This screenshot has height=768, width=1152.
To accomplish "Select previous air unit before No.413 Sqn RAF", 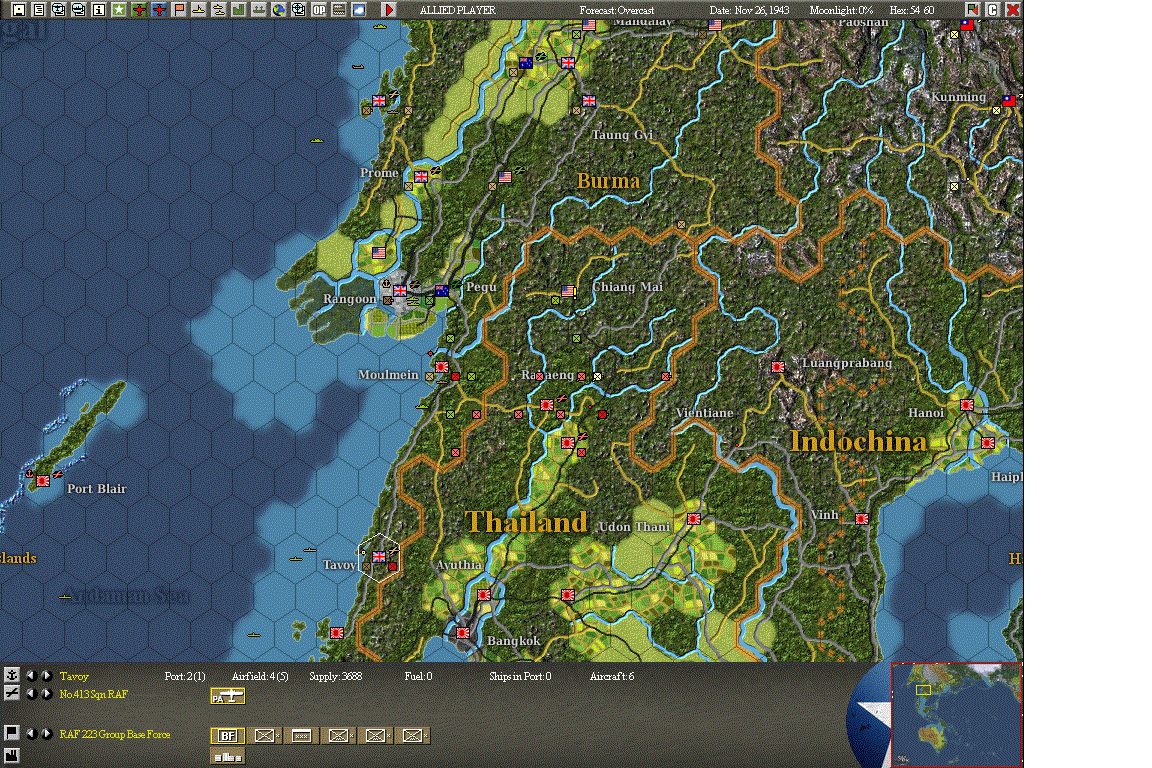I will [x=31, y=694].
